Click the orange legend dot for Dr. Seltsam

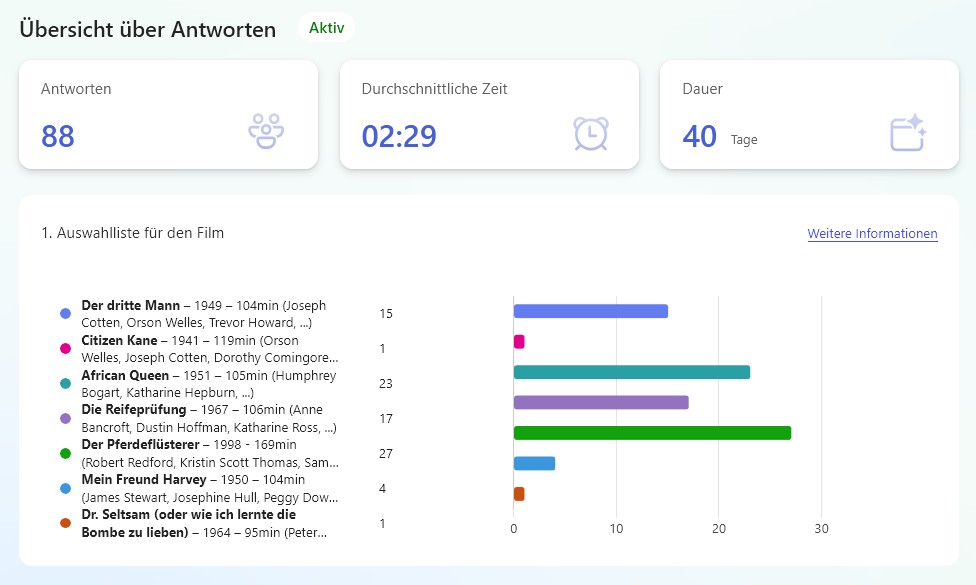coord(65,523)
